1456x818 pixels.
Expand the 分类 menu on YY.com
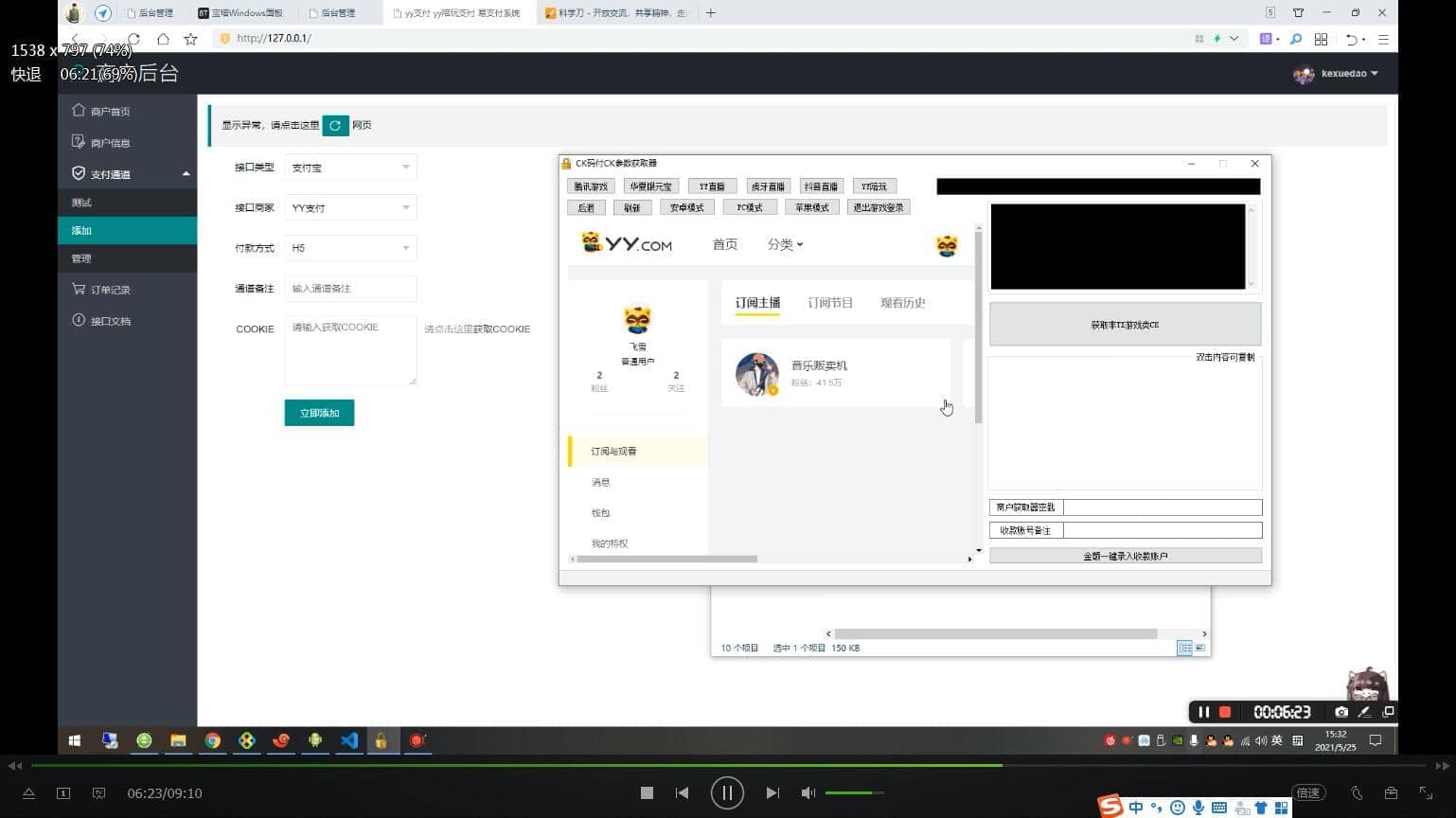[785, 244]
